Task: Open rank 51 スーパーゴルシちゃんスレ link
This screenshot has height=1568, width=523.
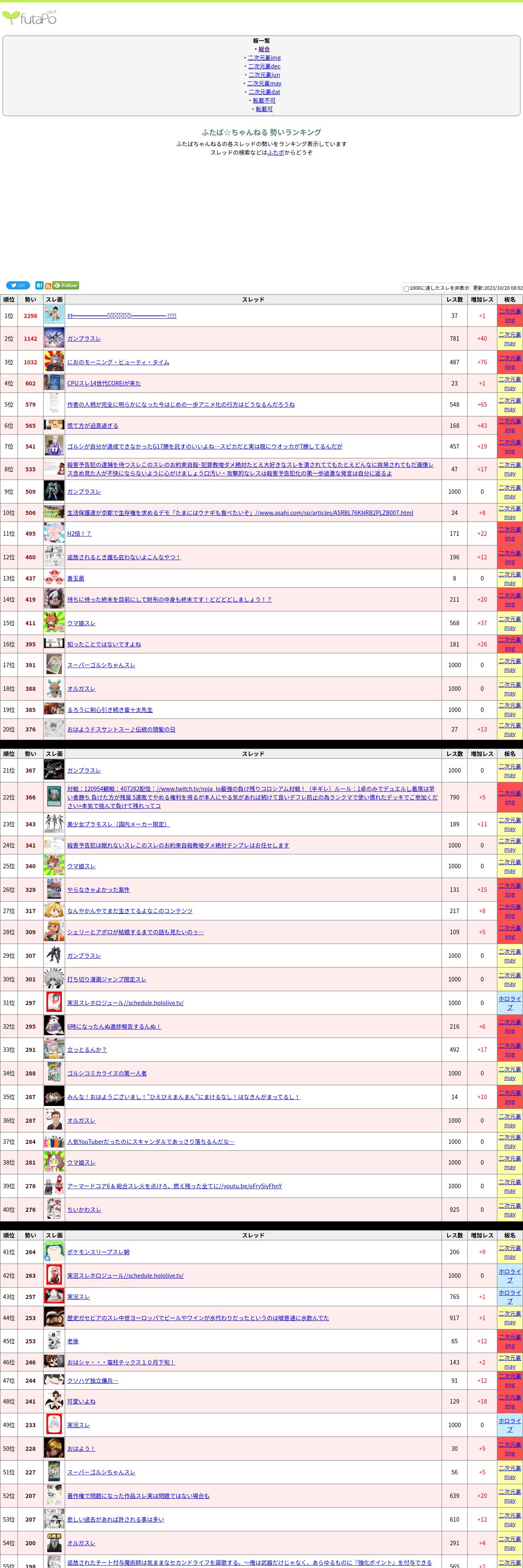Action: point(101,1472)
